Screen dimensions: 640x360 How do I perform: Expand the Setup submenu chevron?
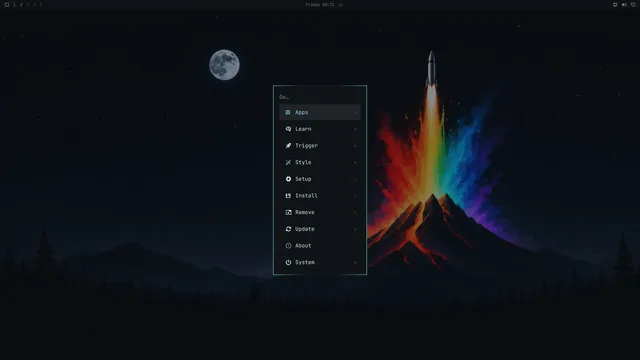coord(355,179)
